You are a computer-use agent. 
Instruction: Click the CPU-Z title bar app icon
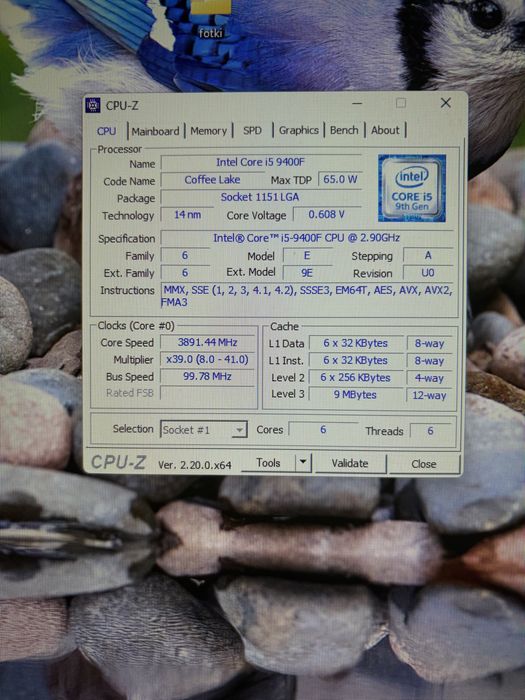[x=93, y=105]
